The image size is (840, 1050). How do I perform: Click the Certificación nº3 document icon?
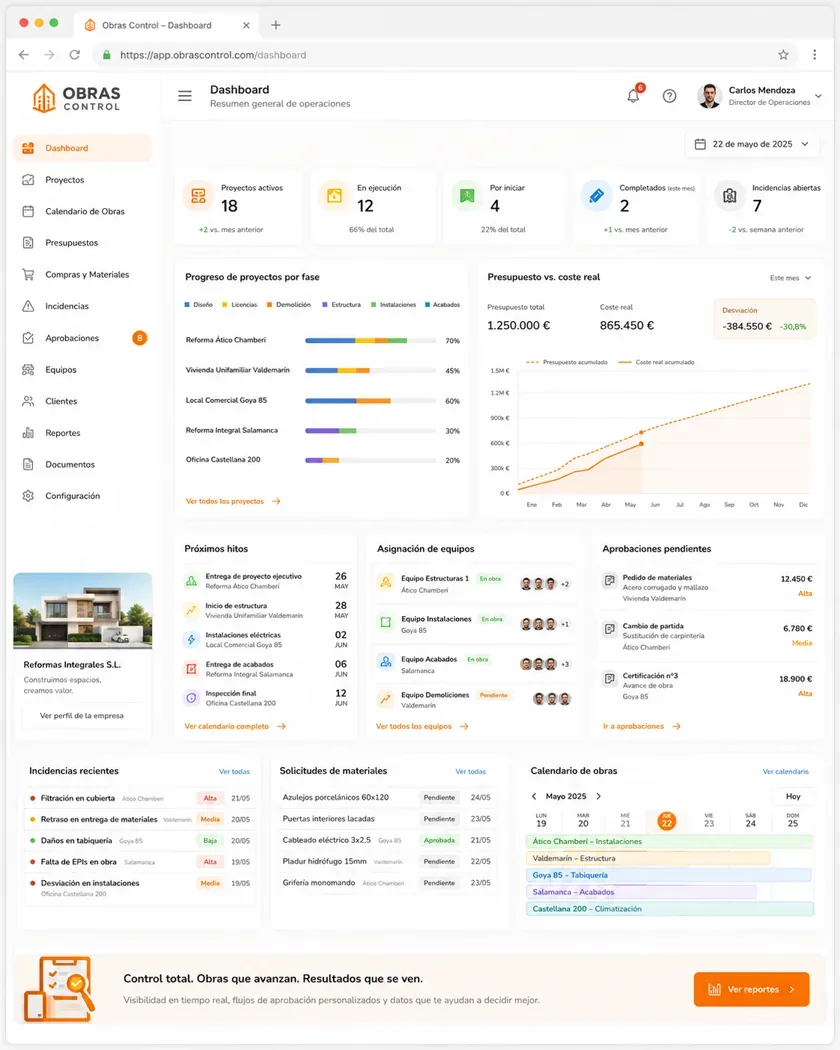(x=610, y=678)
